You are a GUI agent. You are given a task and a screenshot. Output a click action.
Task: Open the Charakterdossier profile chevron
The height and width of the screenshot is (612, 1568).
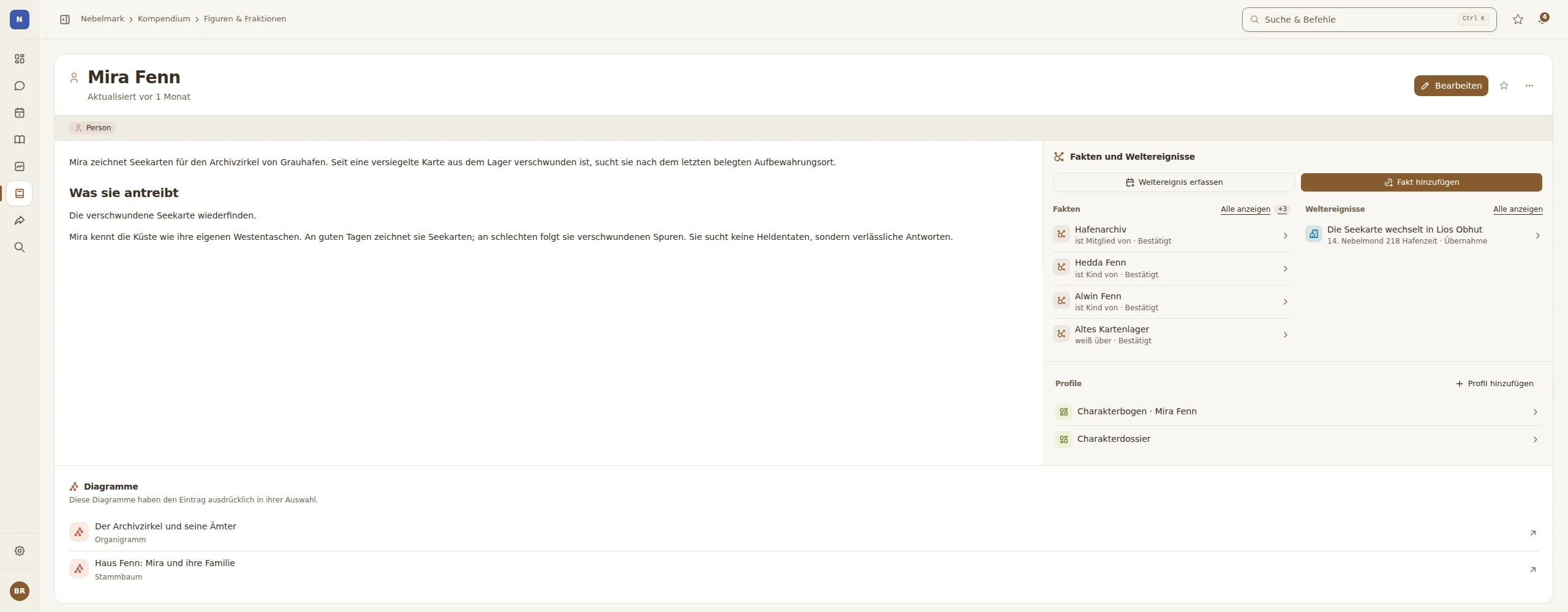click(1535, 439)
